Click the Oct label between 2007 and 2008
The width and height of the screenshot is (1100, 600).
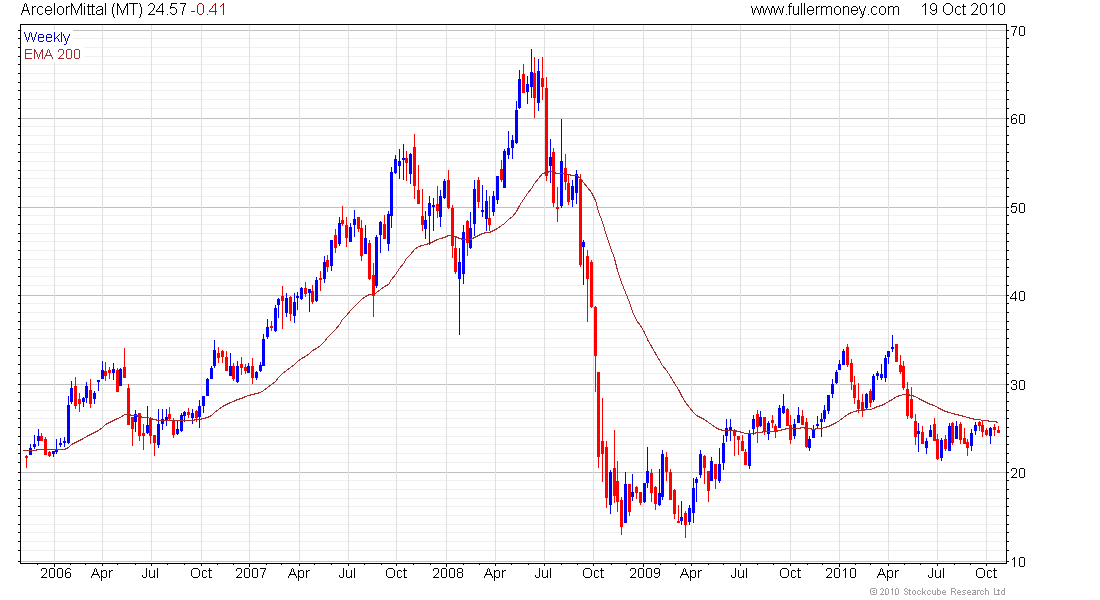click(x=396, y=573)
